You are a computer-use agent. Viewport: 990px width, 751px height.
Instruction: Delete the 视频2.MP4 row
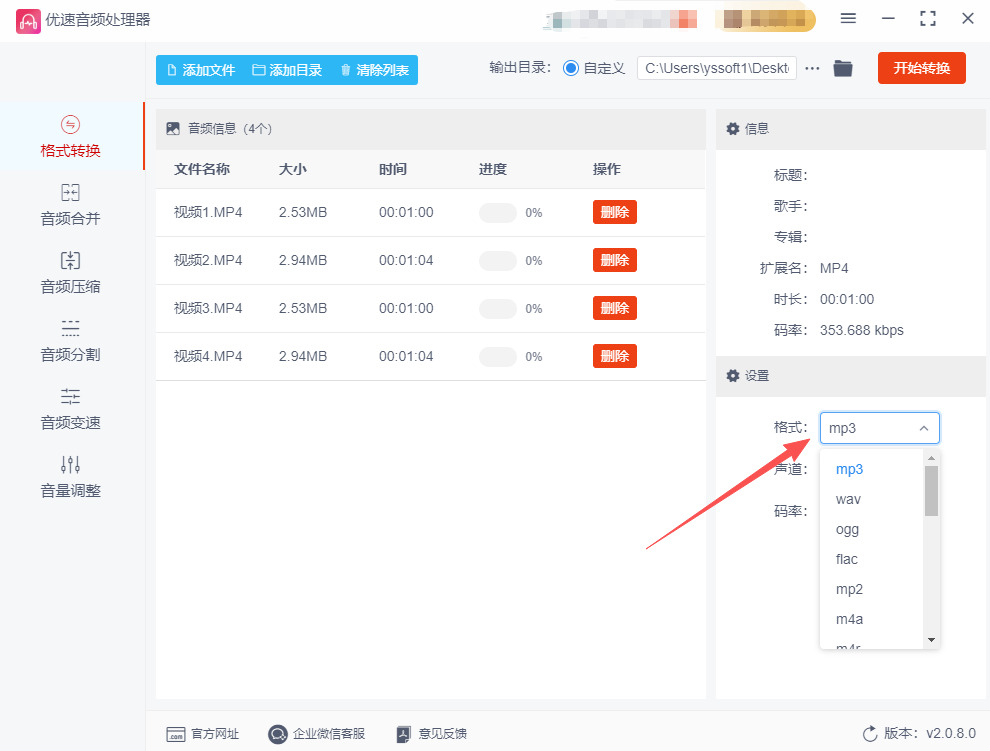614,260
